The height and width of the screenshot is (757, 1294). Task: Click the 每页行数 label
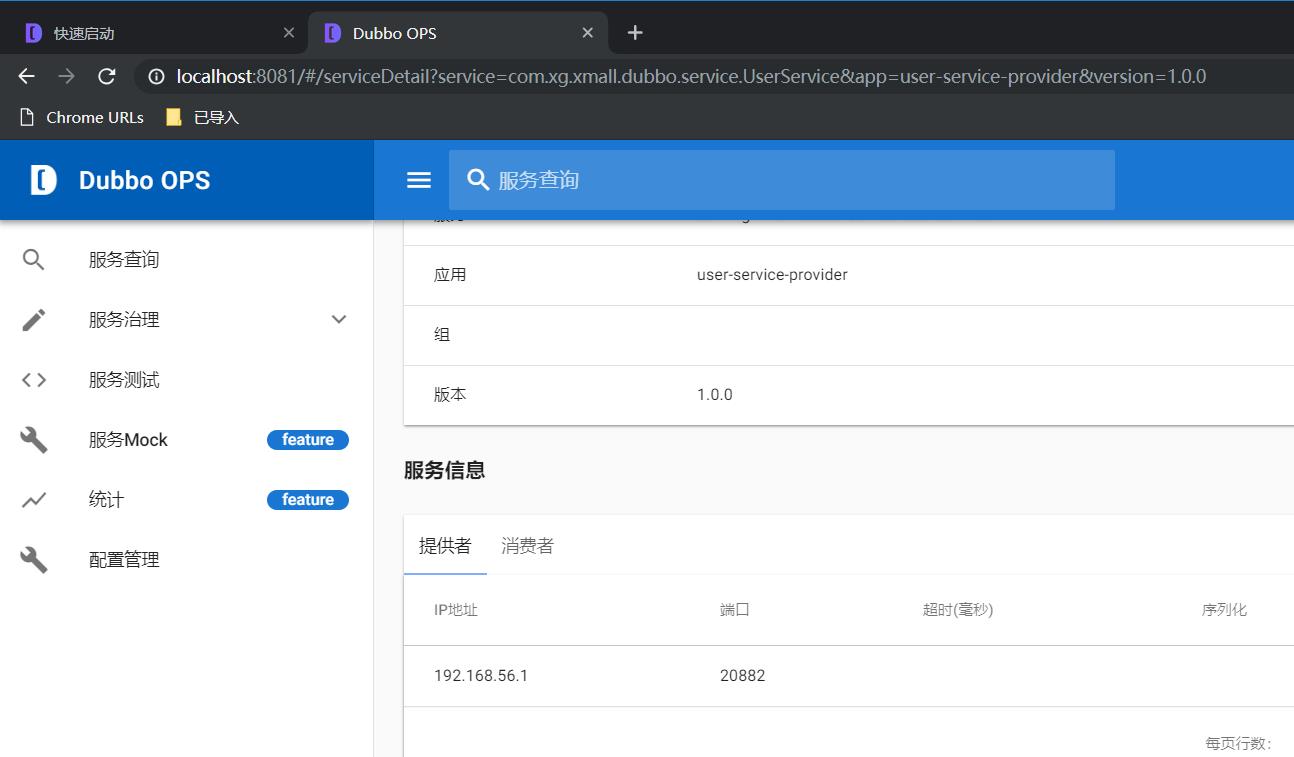tap(1239, 743)
